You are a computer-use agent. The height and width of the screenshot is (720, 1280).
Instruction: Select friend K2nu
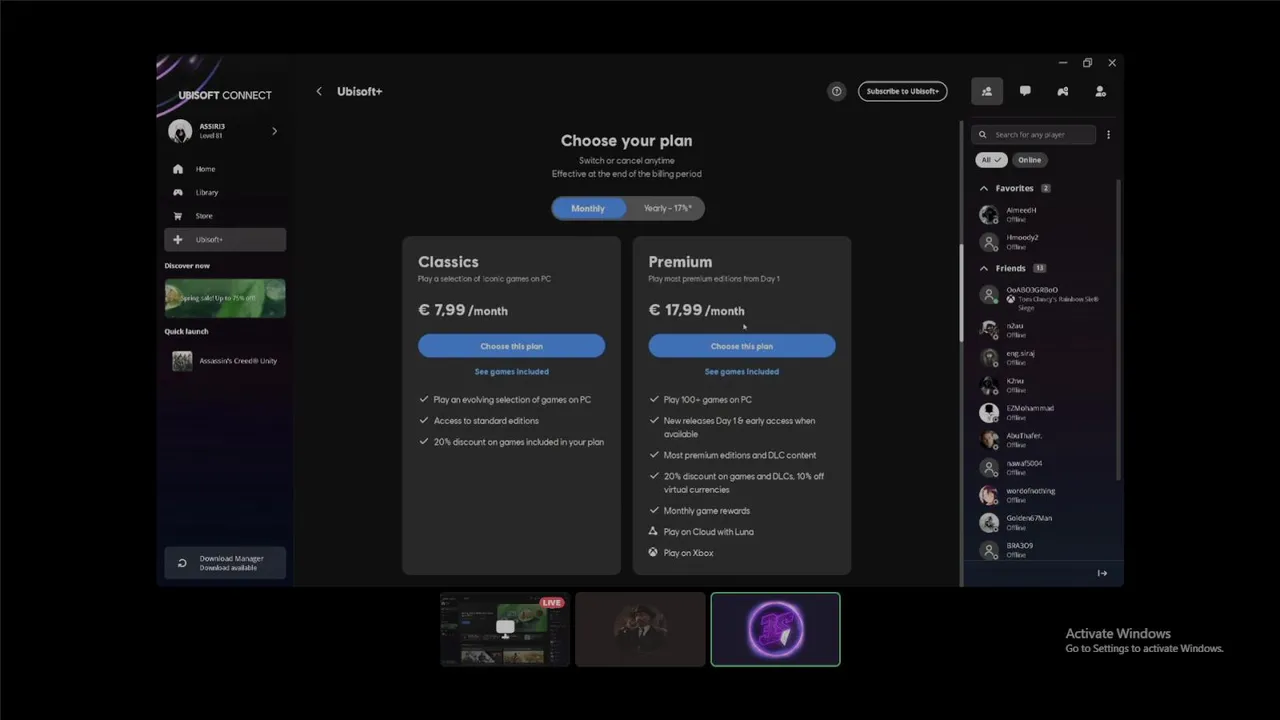point(1043,385)
